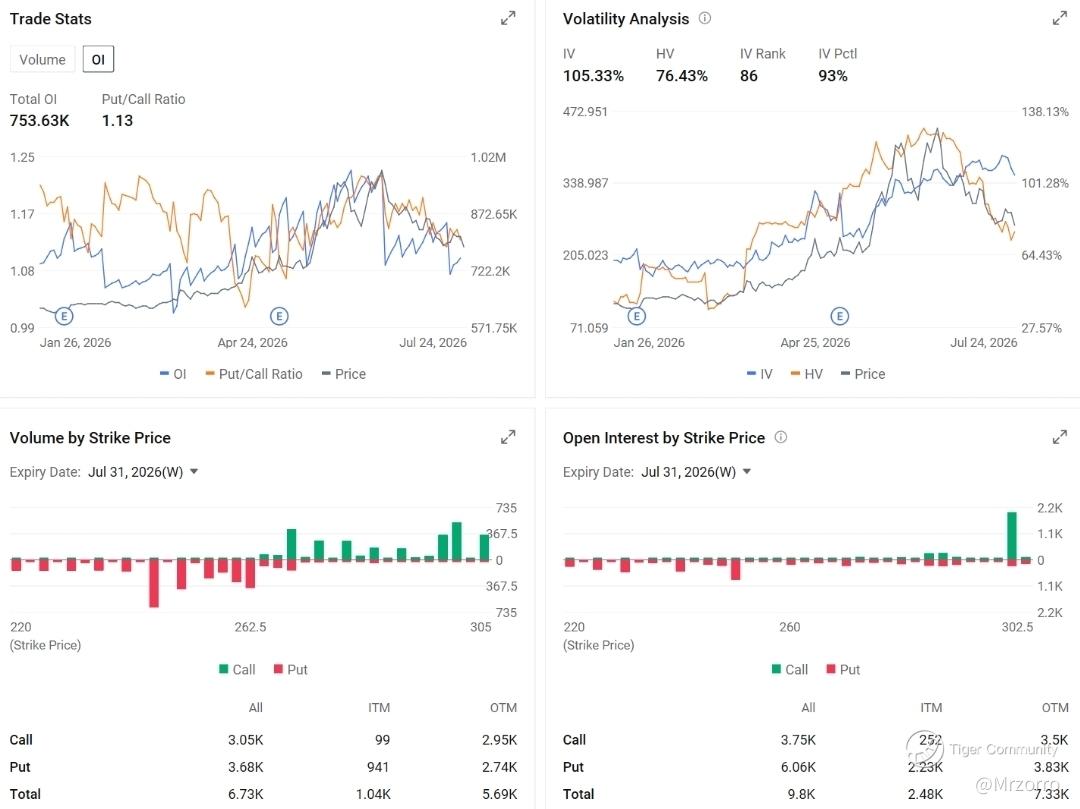The width and height of the screenshot is (1080, 809).
Task: Click second earnings marker in Trade Stats chart
Action: pos(278,316)
